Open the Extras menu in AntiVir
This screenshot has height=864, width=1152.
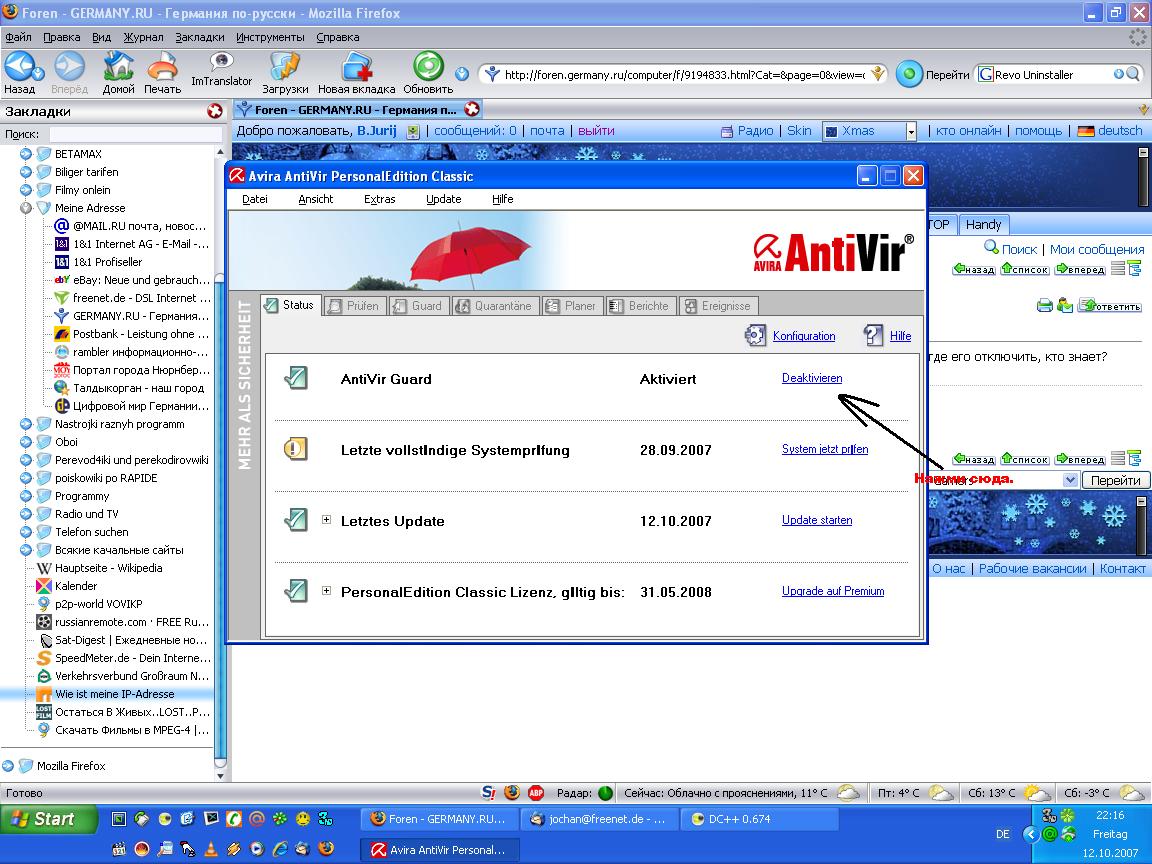tap(379, 199)
